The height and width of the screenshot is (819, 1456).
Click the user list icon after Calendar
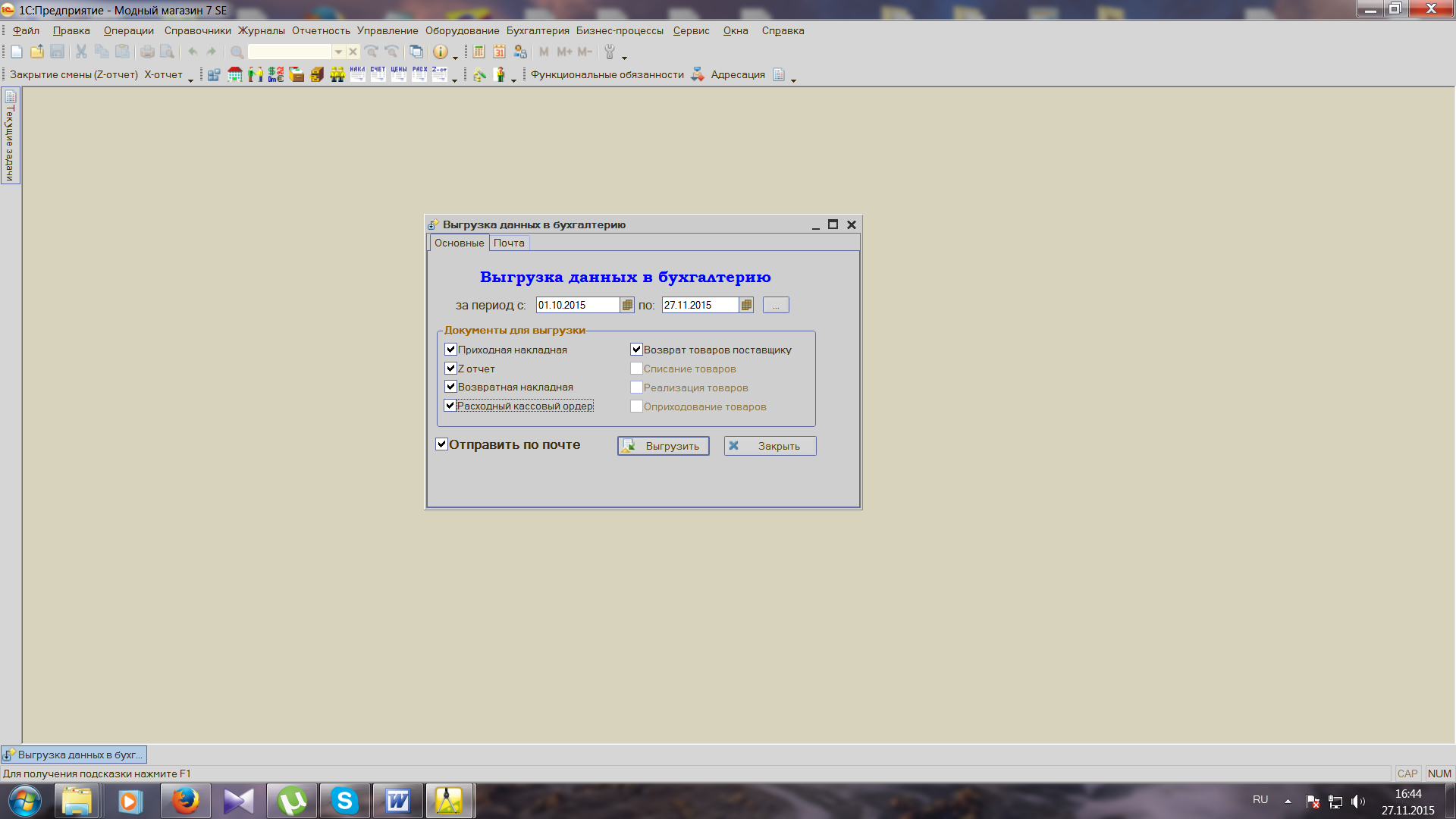(520, 52)
